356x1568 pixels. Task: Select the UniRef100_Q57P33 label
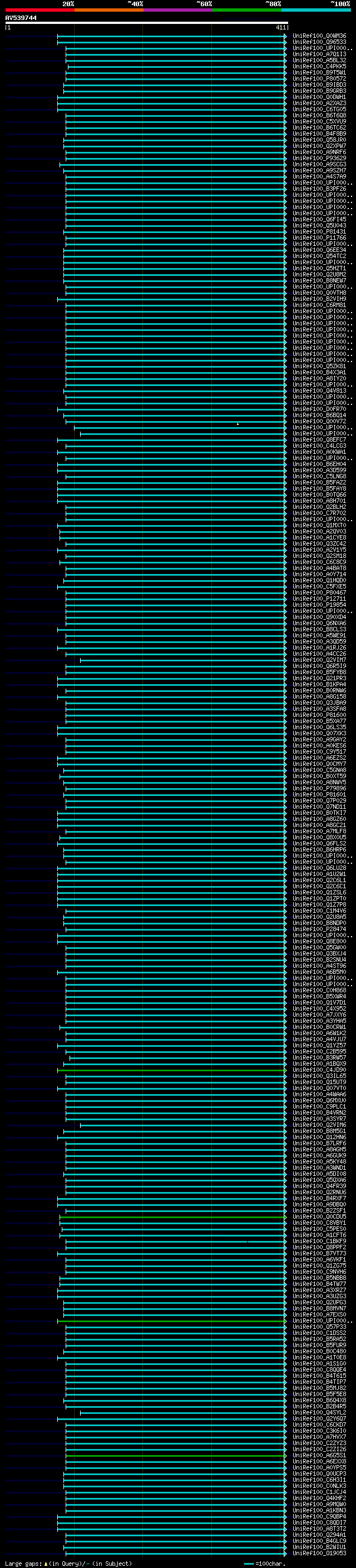[x=319, y=1327]
